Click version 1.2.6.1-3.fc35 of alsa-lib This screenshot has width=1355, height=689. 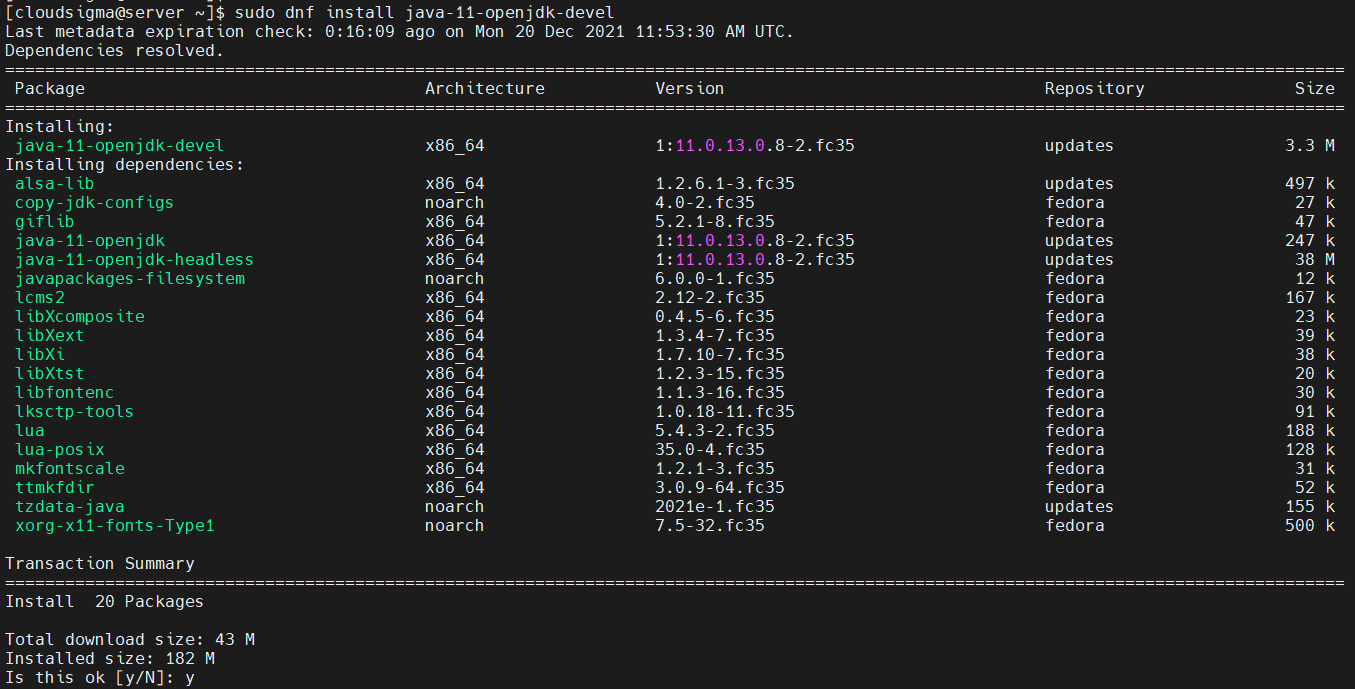pyautogui.click(x=725, y=184)
